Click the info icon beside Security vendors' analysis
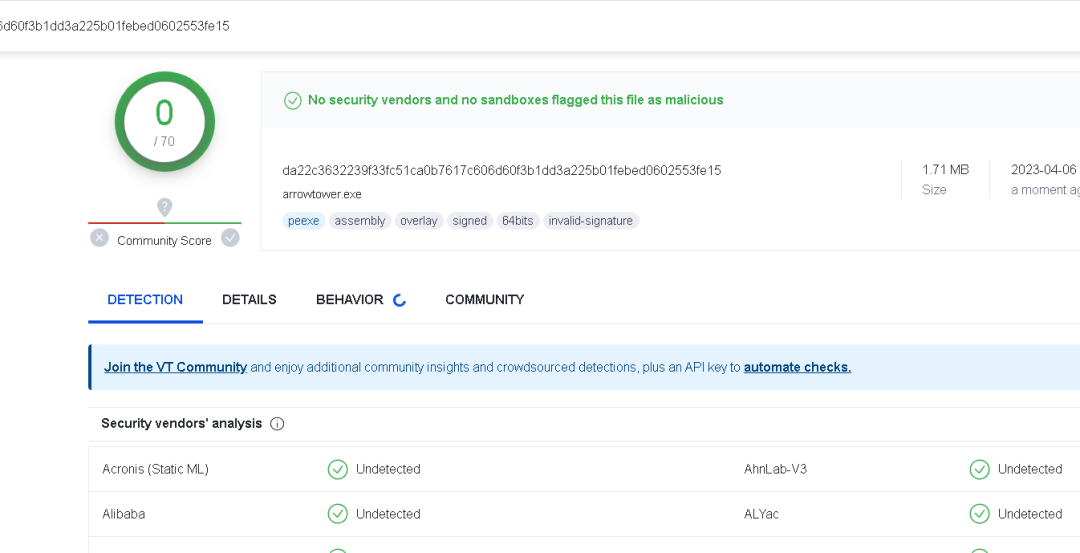Screen dimensions: 1080x553 [277, 424]
